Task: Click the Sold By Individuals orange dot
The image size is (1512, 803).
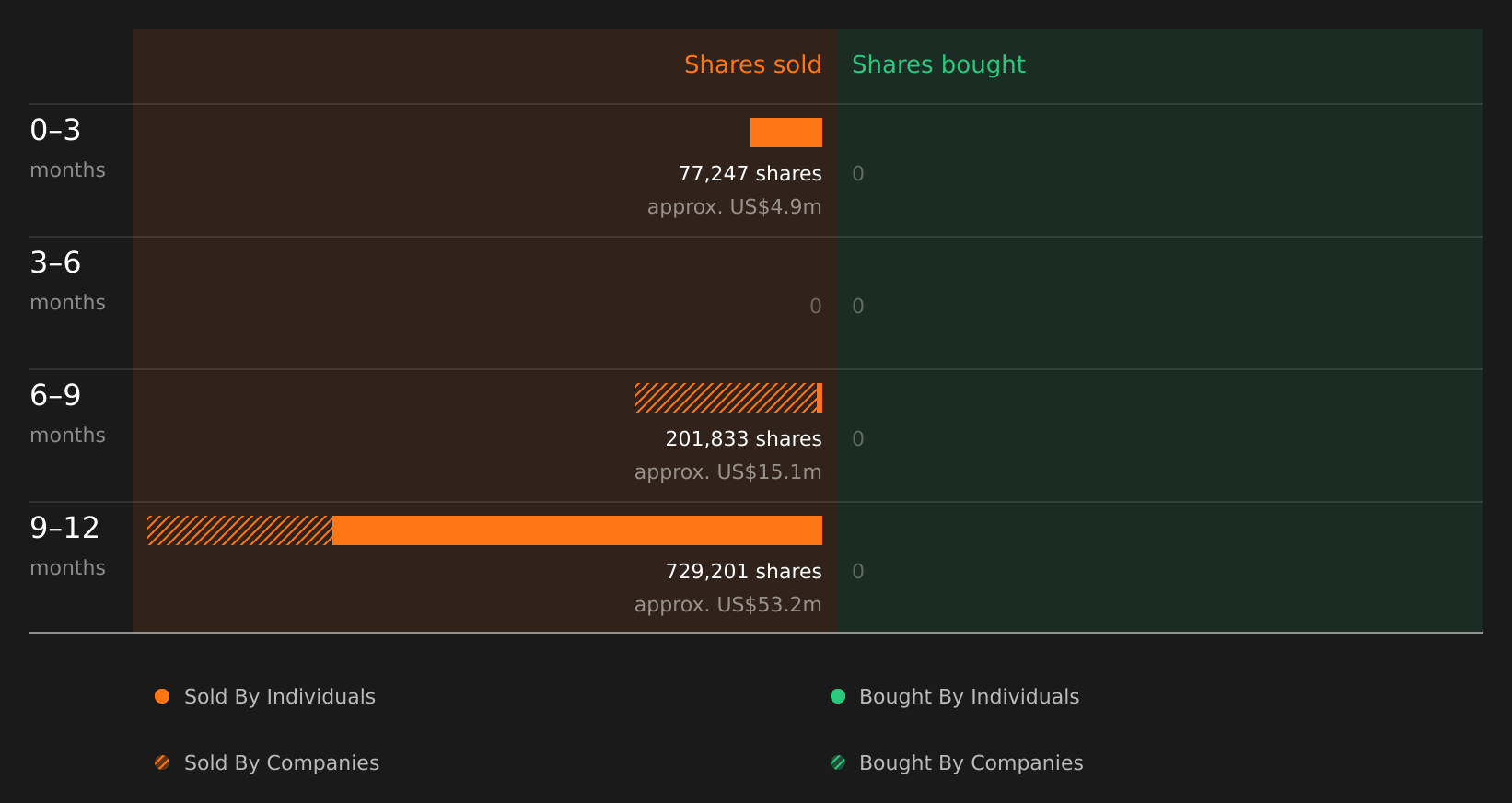Action: click(162, 696)
